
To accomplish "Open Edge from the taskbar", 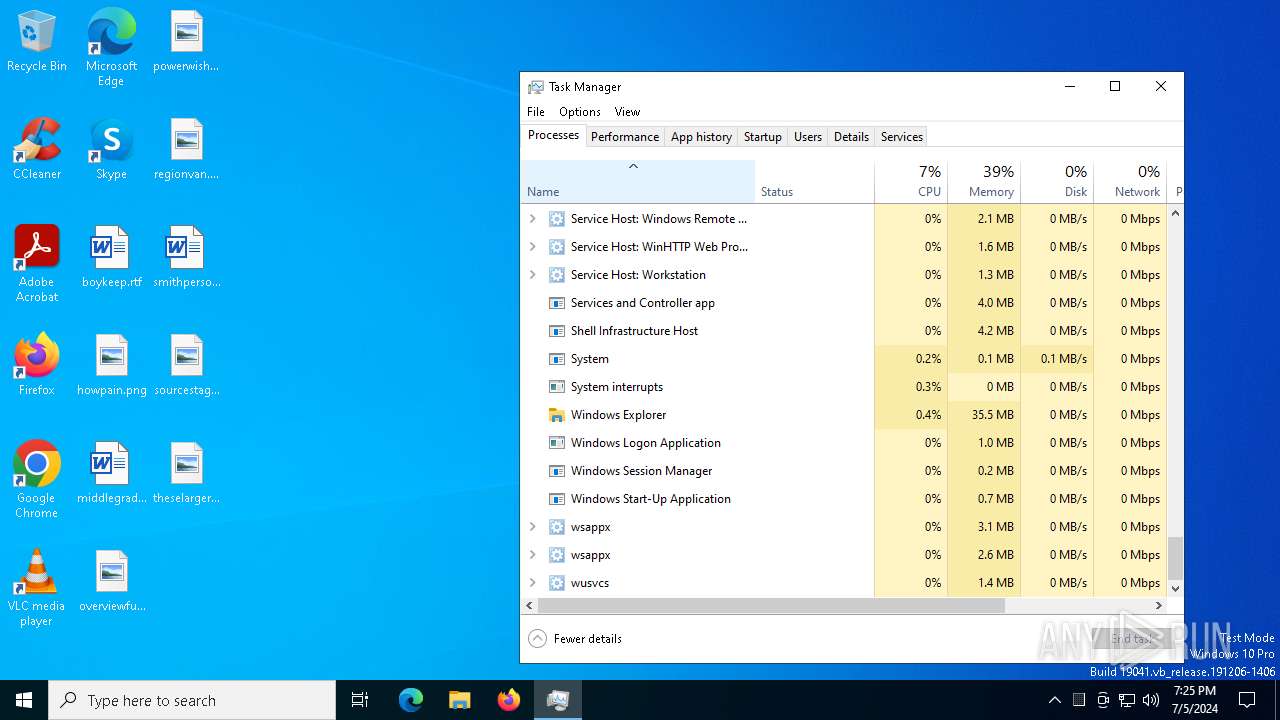I will click(x=411, y=700).
